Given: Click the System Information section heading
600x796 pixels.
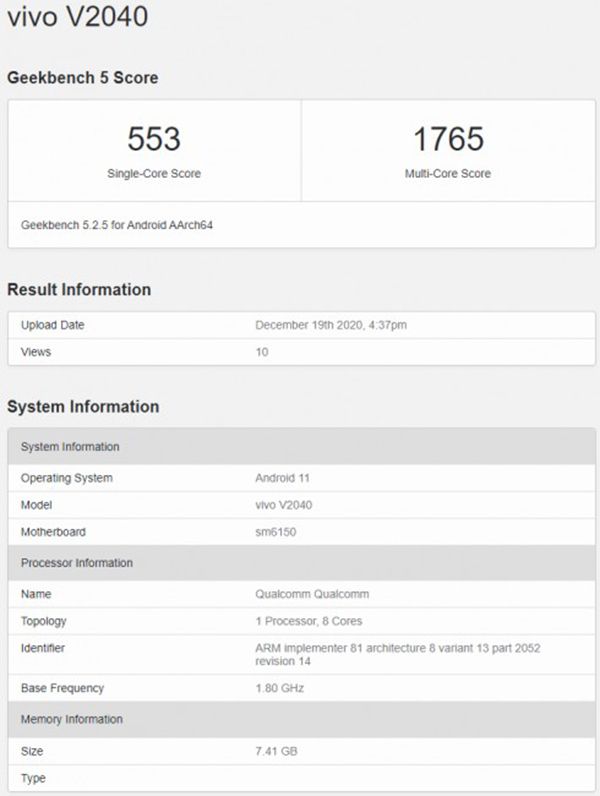Looking at the screenshot, I should tap(83, 407).
